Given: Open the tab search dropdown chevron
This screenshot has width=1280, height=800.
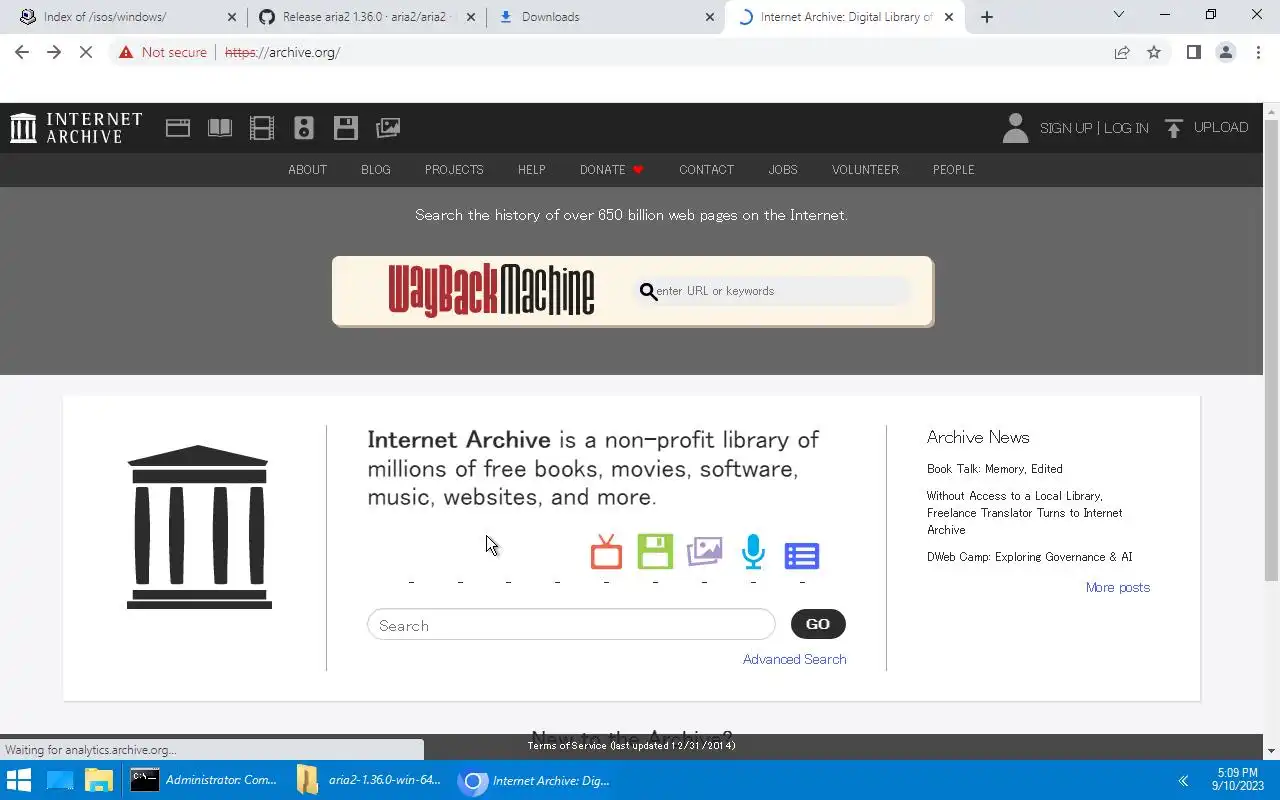Looking at the screenshot, I should [x=1119, y=15].
